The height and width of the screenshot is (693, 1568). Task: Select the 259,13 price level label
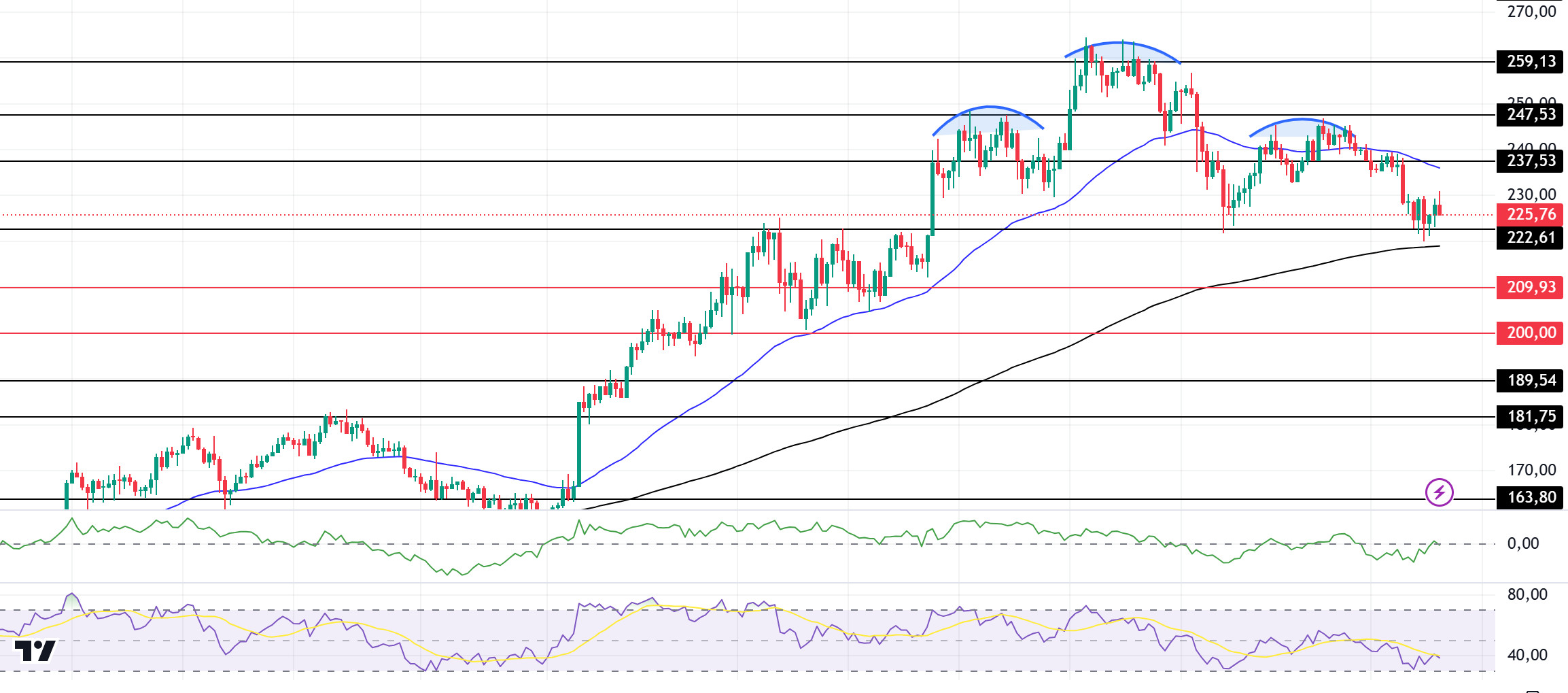coord(1530,62)
